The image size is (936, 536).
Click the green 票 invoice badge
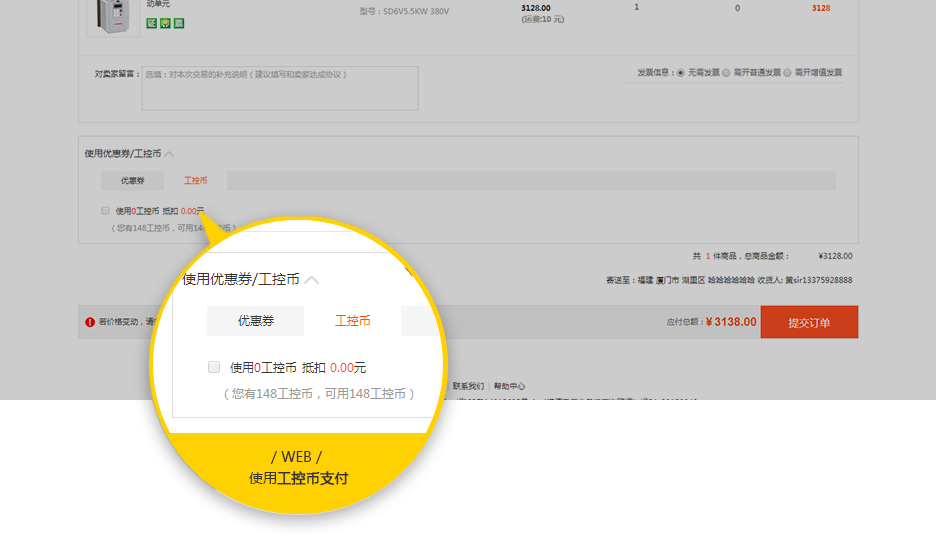pos(178,23)
